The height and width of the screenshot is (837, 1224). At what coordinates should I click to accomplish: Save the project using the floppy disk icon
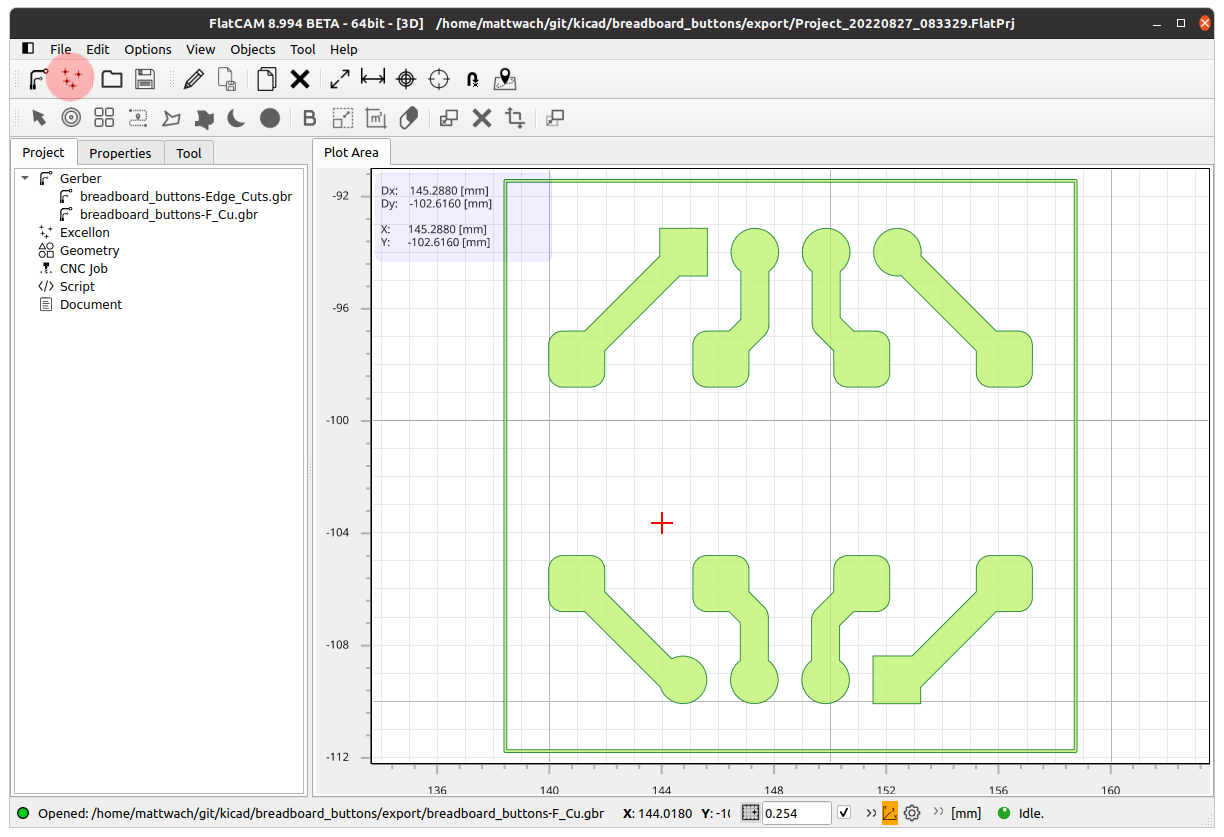tap(145, 79)
